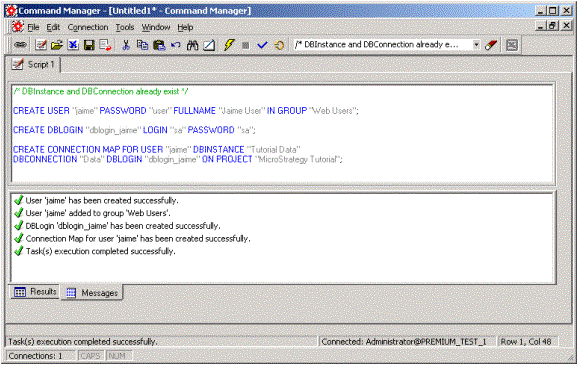The width and height of the screenshot is (578, 365).
Task: Open Find with the binoculars icon
Action: coord(192,45)
